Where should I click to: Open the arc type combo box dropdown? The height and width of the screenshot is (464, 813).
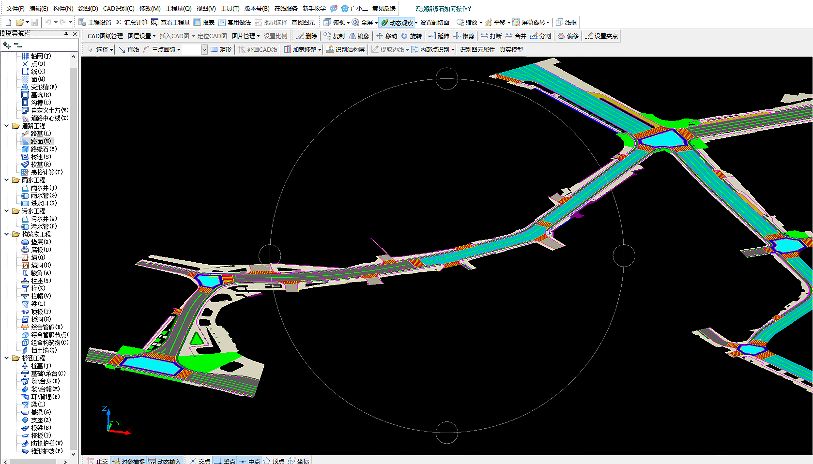coord(204,48)
